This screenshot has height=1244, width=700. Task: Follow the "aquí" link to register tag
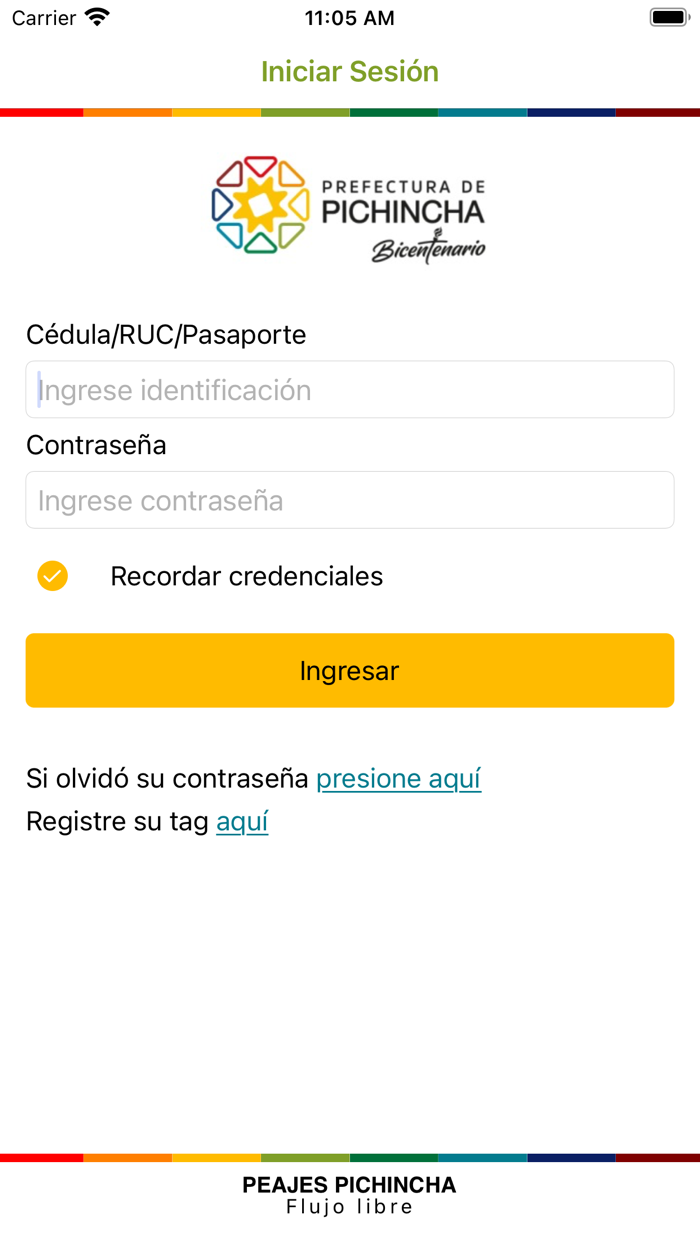242,822
